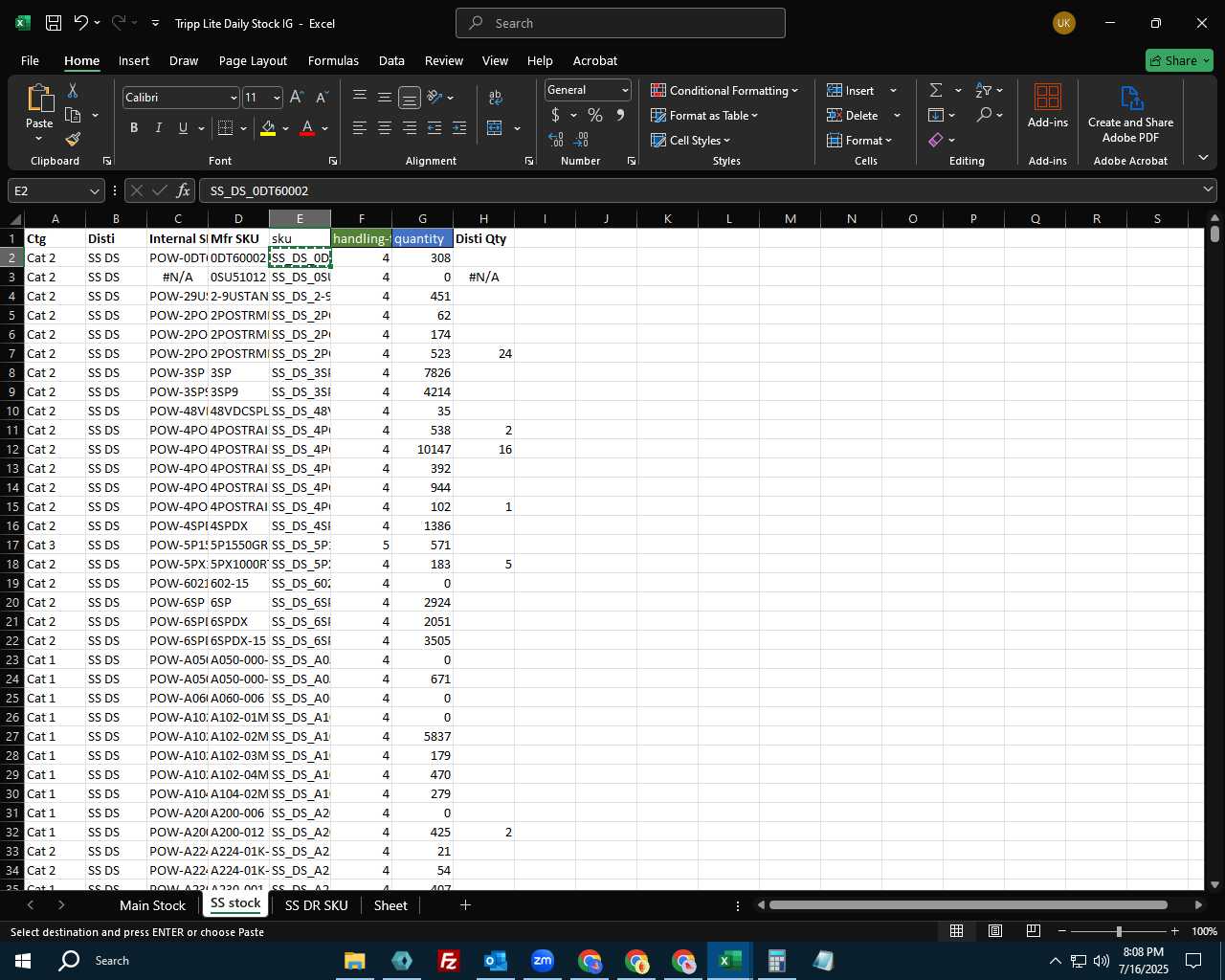Click the Clear eraser icon

tap(936, 140)
